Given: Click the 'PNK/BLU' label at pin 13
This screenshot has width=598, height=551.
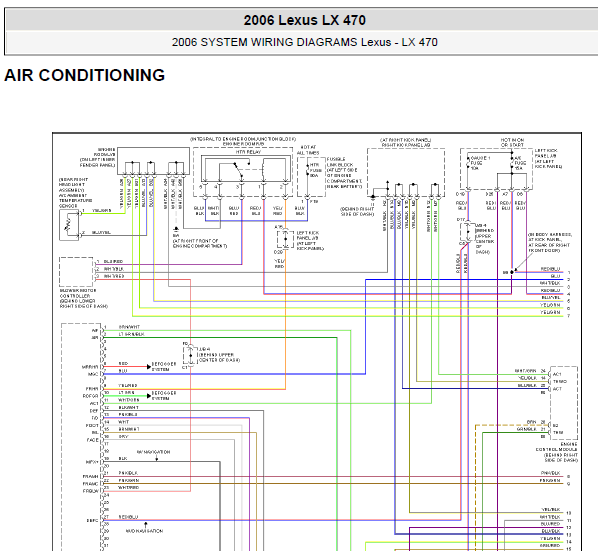Looking at the screenshot, I should 128,414.
